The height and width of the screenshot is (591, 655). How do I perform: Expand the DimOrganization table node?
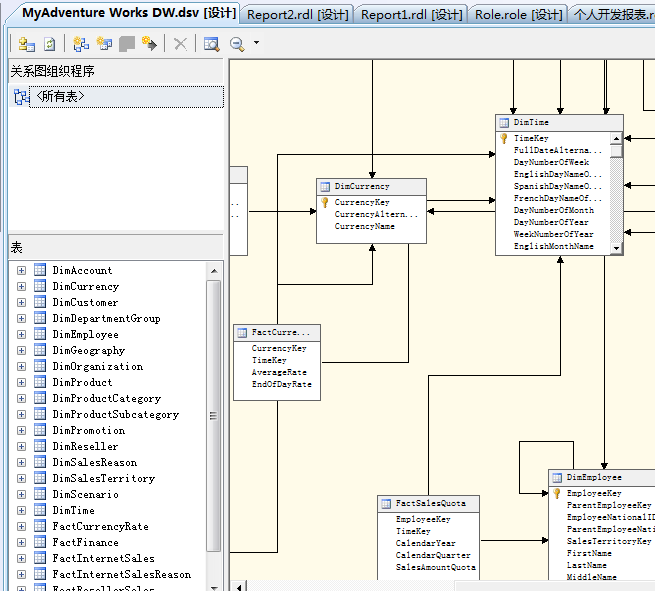[x=21, y=366]
